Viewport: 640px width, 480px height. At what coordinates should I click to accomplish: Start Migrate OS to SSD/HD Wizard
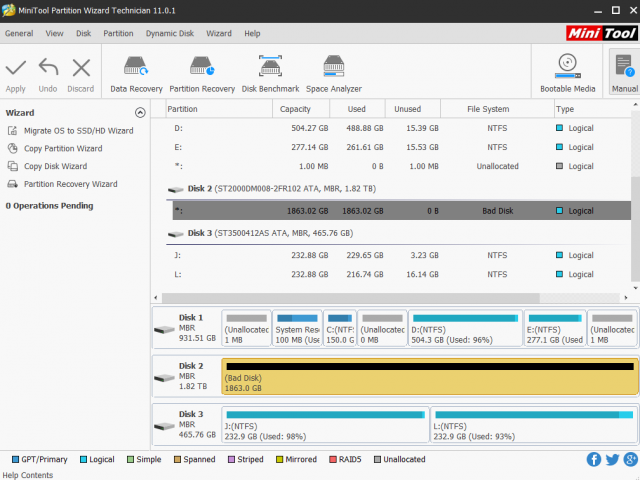coord(78,131)
